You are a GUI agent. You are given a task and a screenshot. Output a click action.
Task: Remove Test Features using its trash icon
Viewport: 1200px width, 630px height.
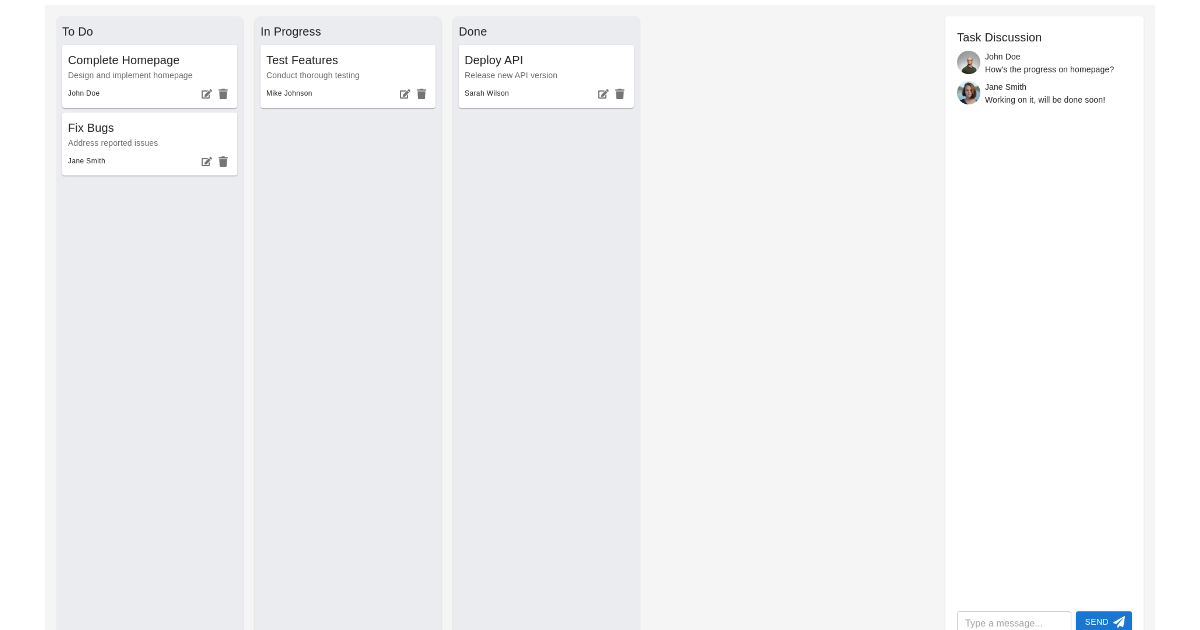click(x=421, y=94)
